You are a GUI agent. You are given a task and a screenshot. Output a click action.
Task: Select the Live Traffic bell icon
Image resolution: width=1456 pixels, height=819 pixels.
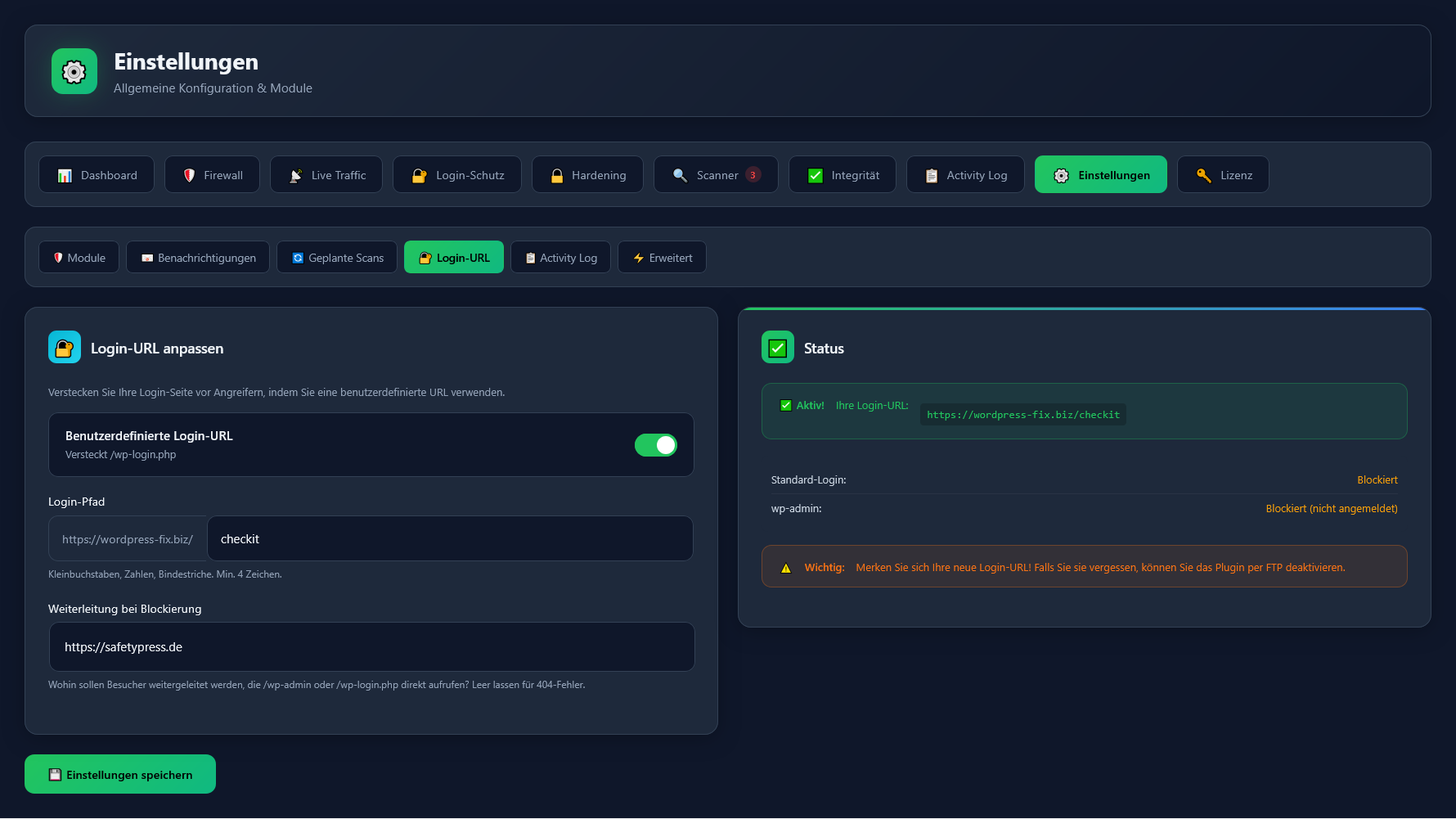[297, 174]
